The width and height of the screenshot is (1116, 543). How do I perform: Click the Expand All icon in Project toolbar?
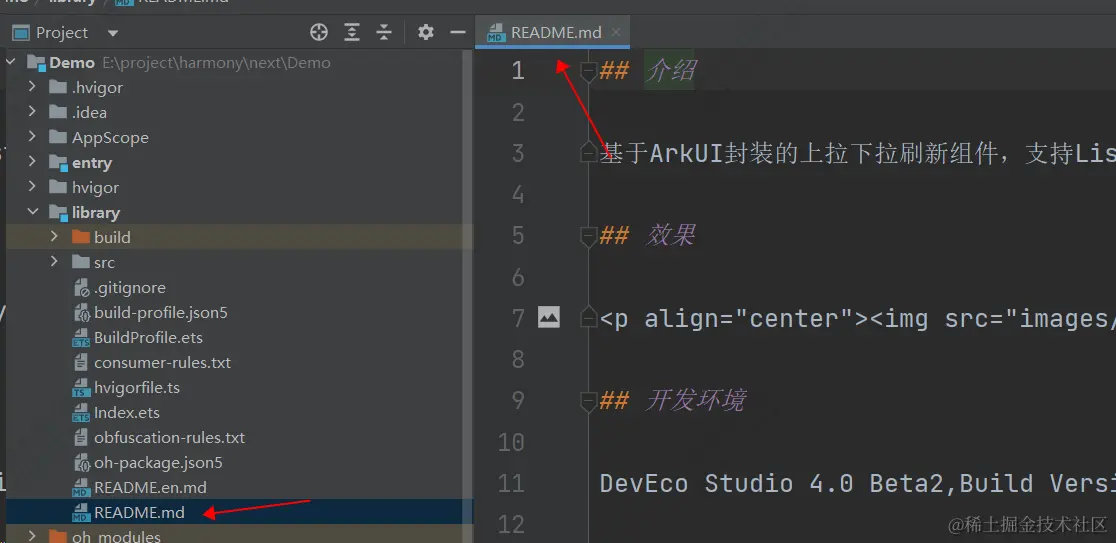[x=352, y=32]
